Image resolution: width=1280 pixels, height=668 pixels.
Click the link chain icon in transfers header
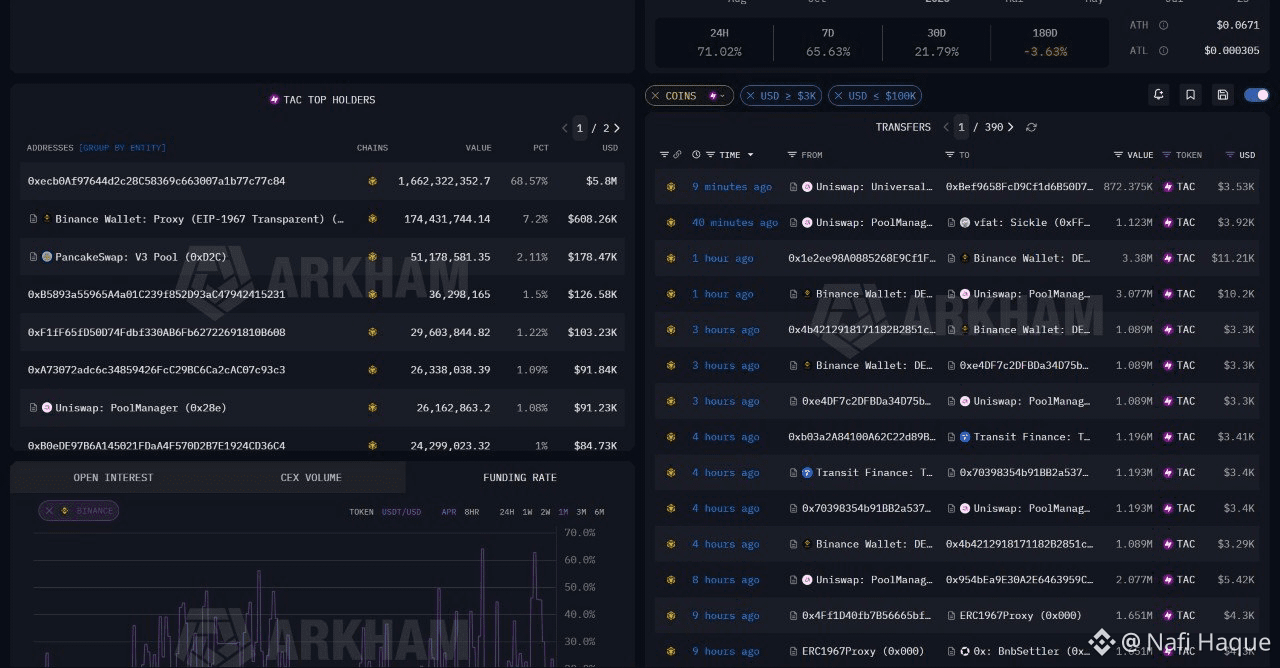pos(677,155)
